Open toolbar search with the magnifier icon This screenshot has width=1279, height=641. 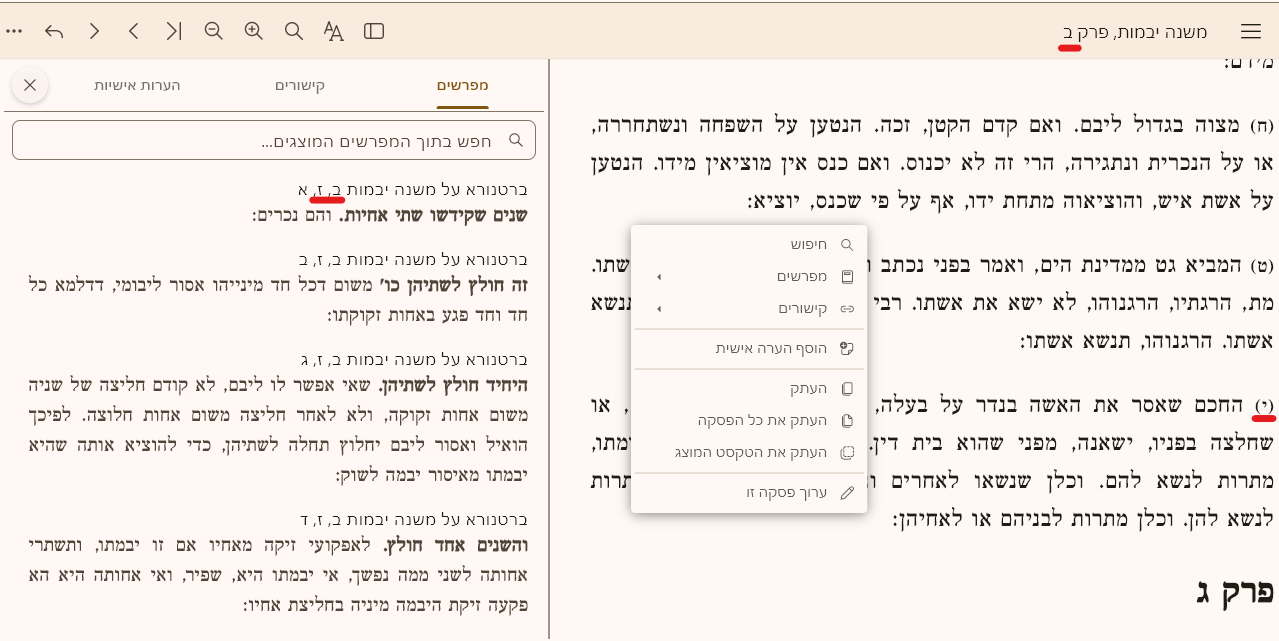[x=293, y=31]
